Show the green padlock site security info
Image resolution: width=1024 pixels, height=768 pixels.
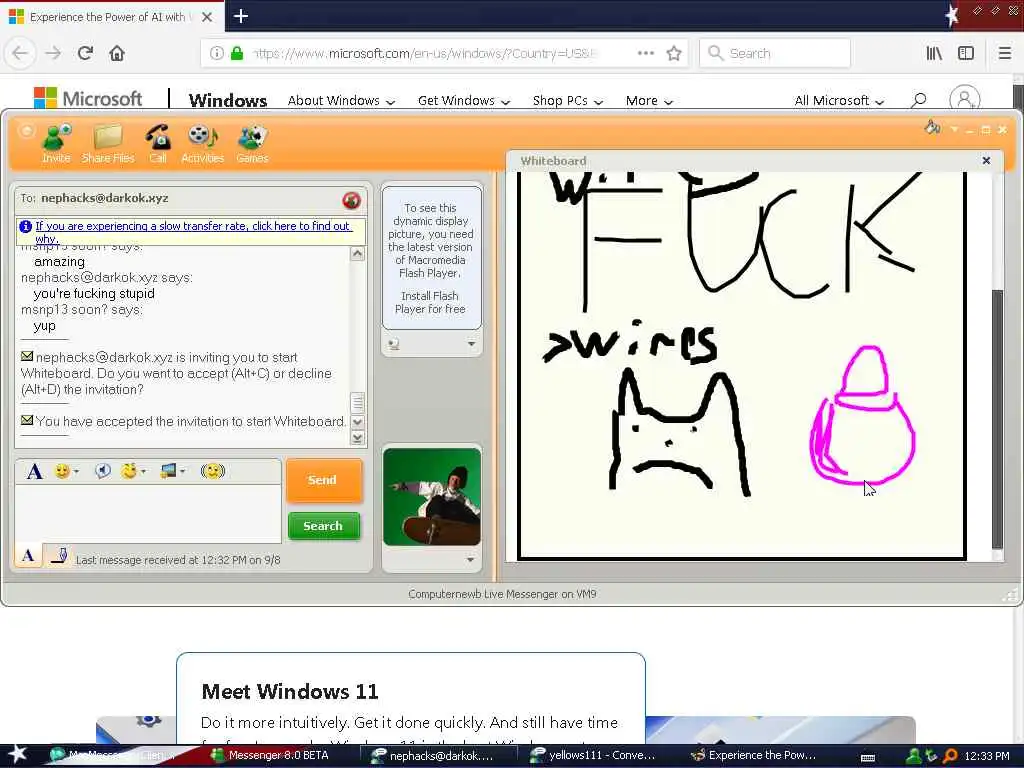point(237,53)
